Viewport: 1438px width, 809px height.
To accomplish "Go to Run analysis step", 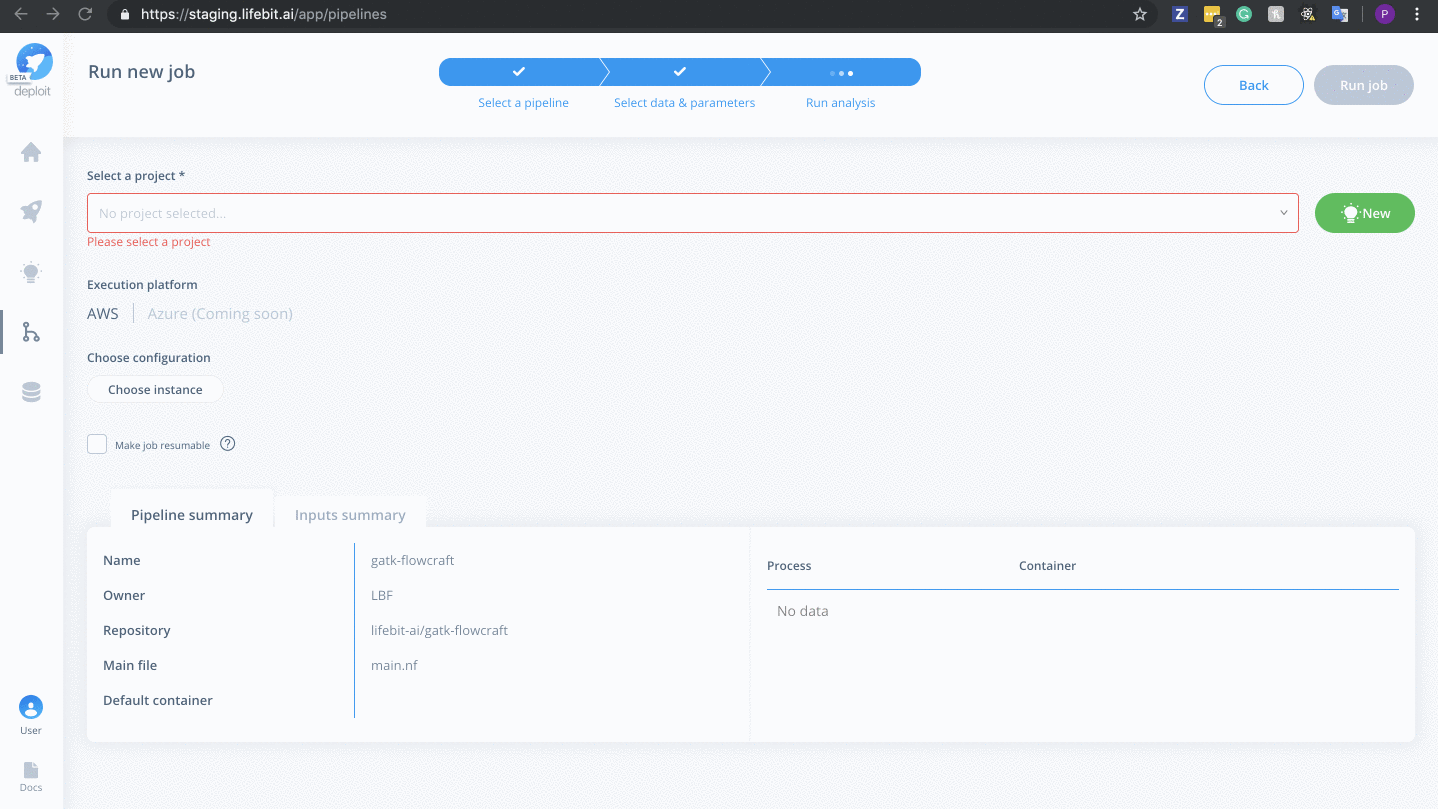I will (840, 102).
